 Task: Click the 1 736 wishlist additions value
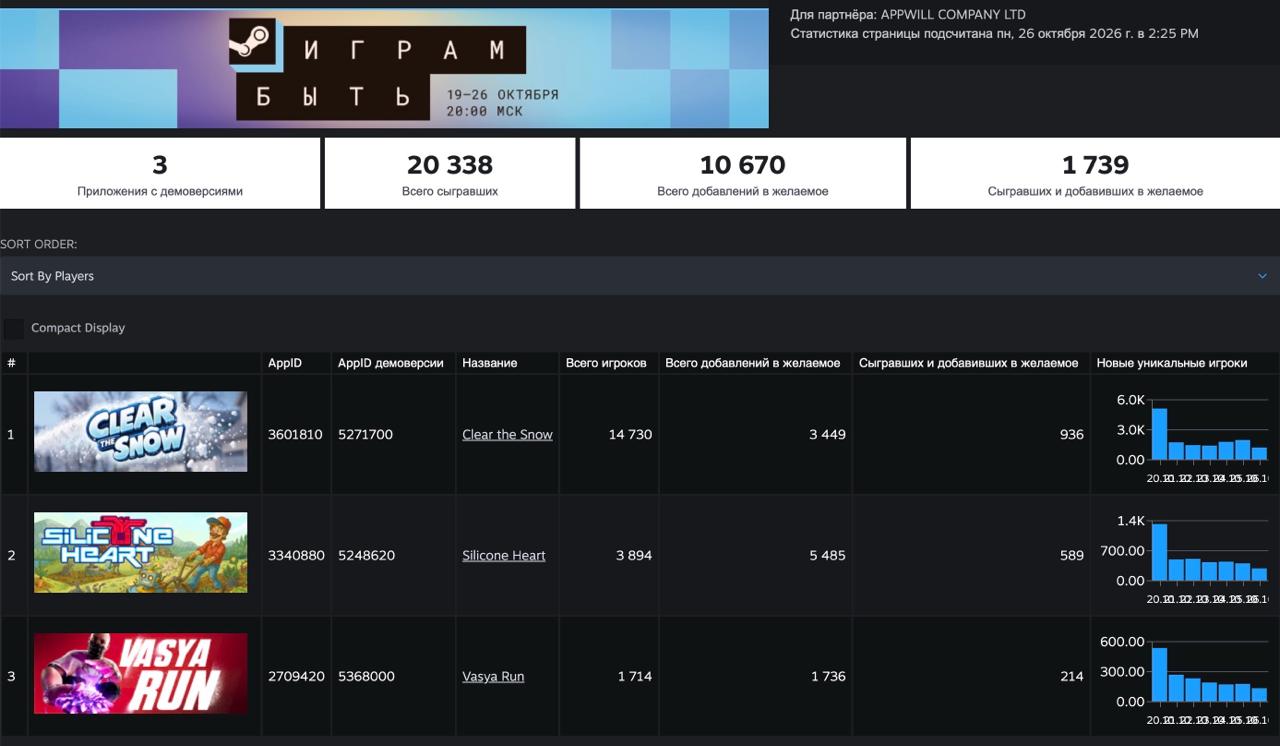[828, 677]
